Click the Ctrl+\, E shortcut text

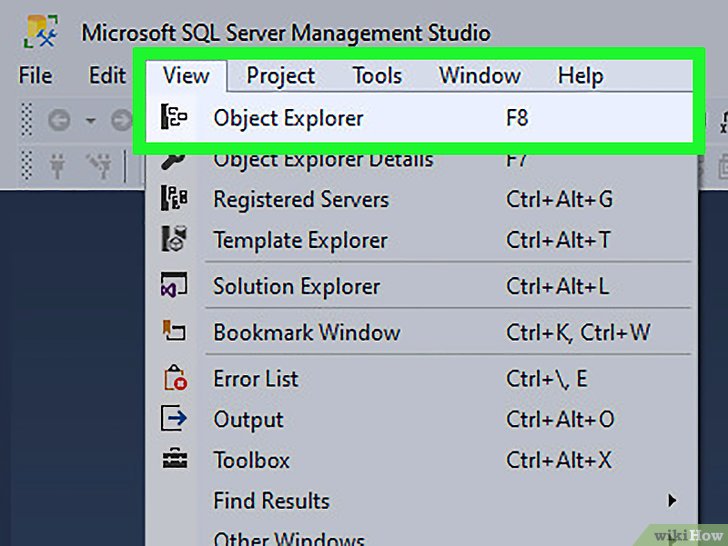pos(546,379)
